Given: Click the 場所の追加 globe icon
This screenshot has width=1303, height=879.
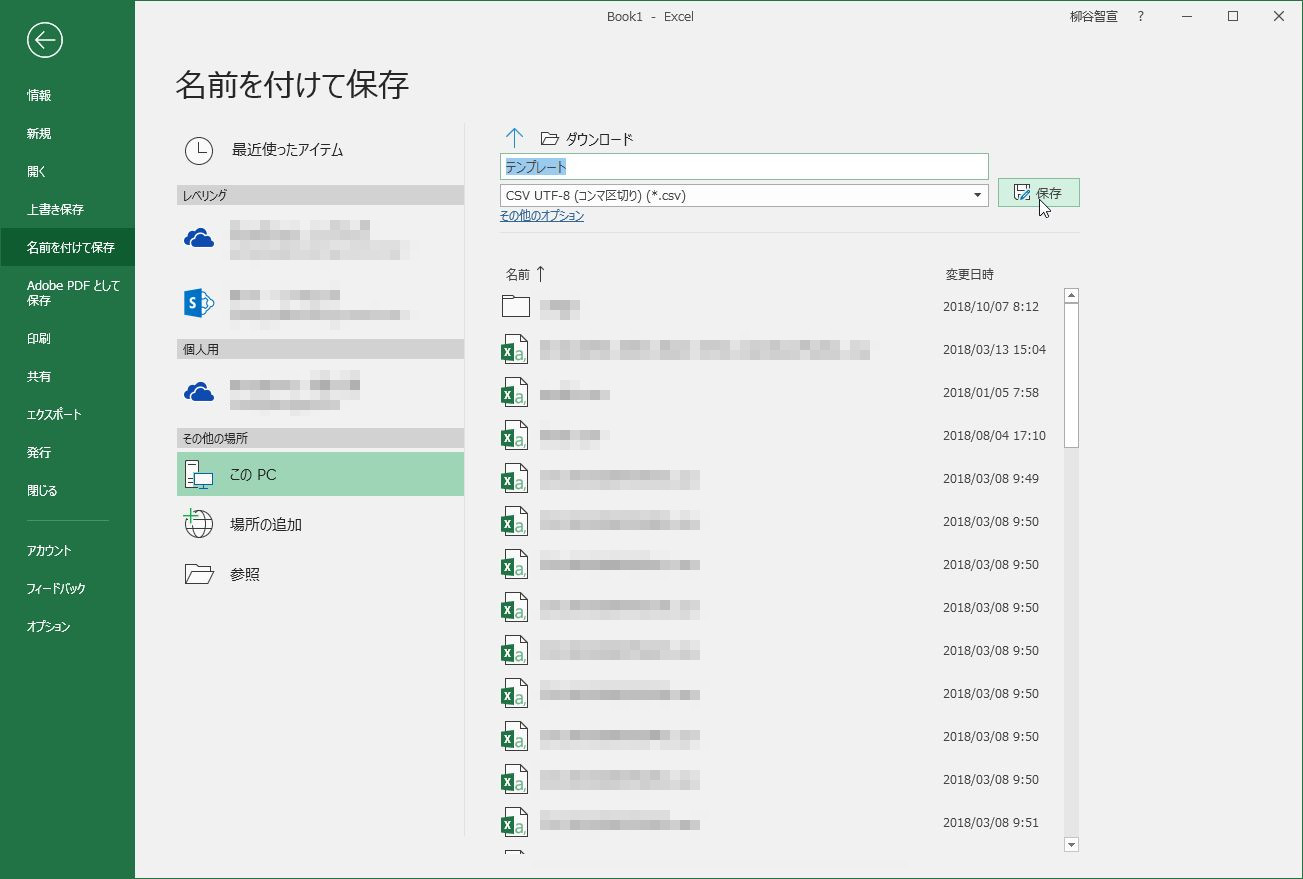Looking at the screenshot, I should pyautogui.click(x=199, y=524).
